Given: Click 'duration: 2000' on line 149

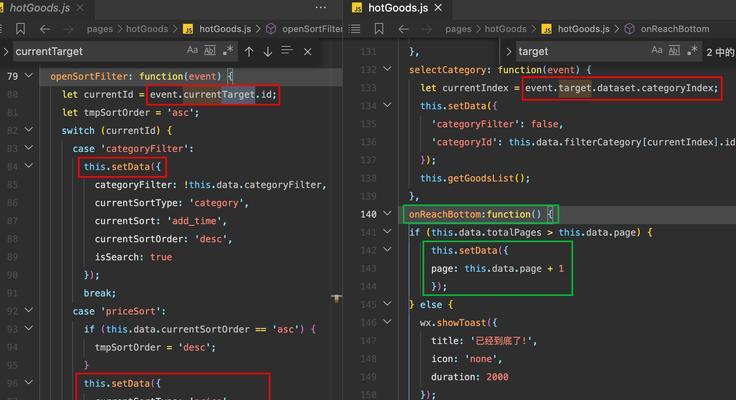Looking at the screenshot, I should pos(469,377).
